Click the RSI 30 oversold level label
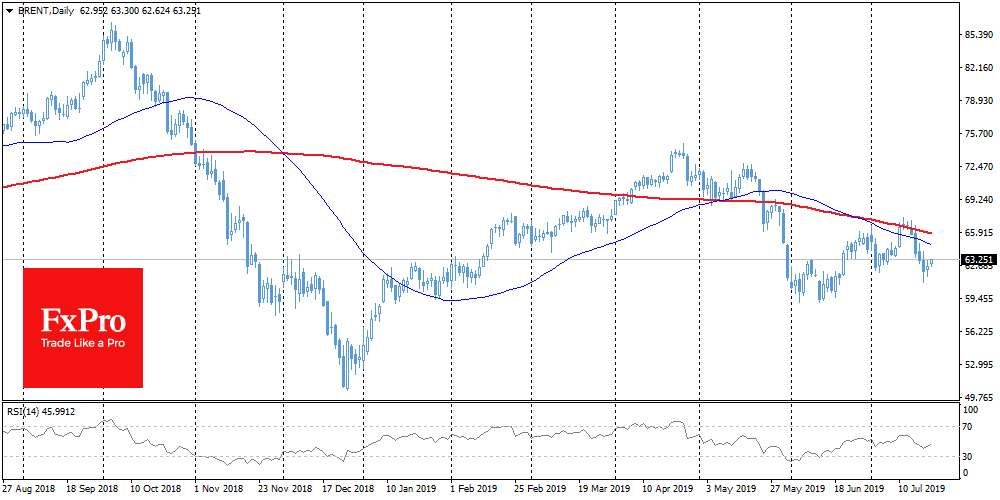Viewport: 1000px width, 500px height. click(x=968, y=457)
